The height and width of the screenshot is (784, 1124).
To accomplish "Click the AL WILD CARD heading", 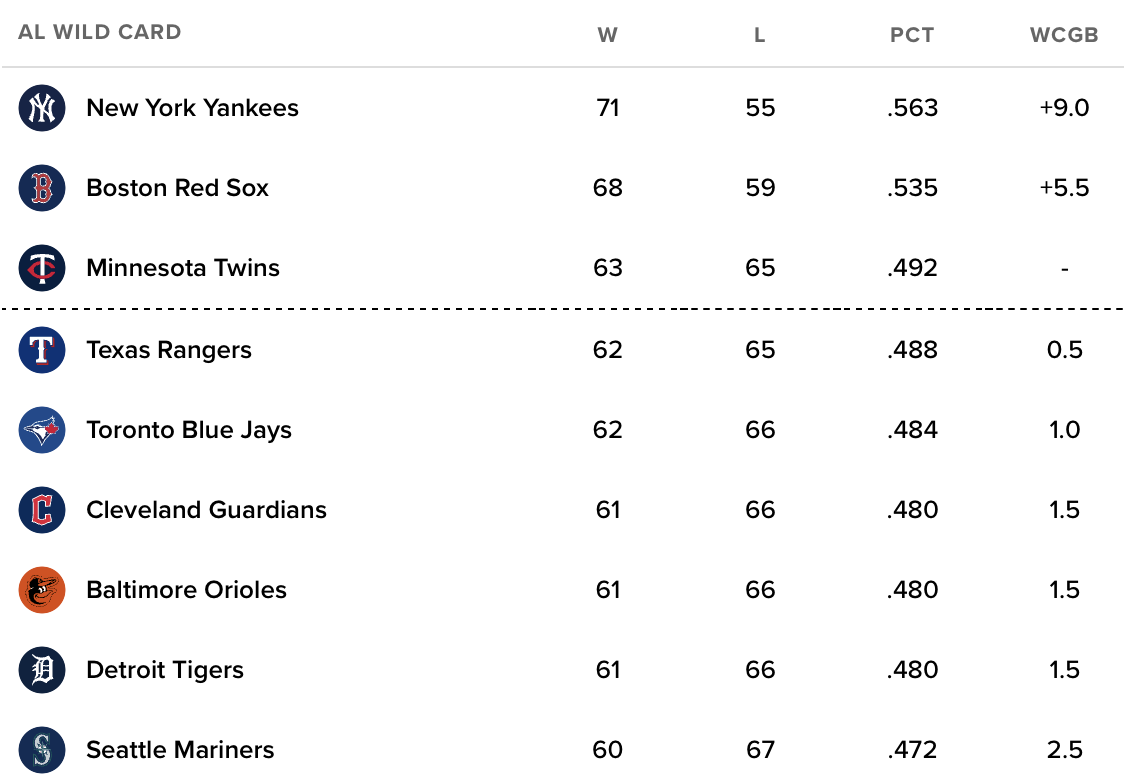I will [x=100, y=32].
